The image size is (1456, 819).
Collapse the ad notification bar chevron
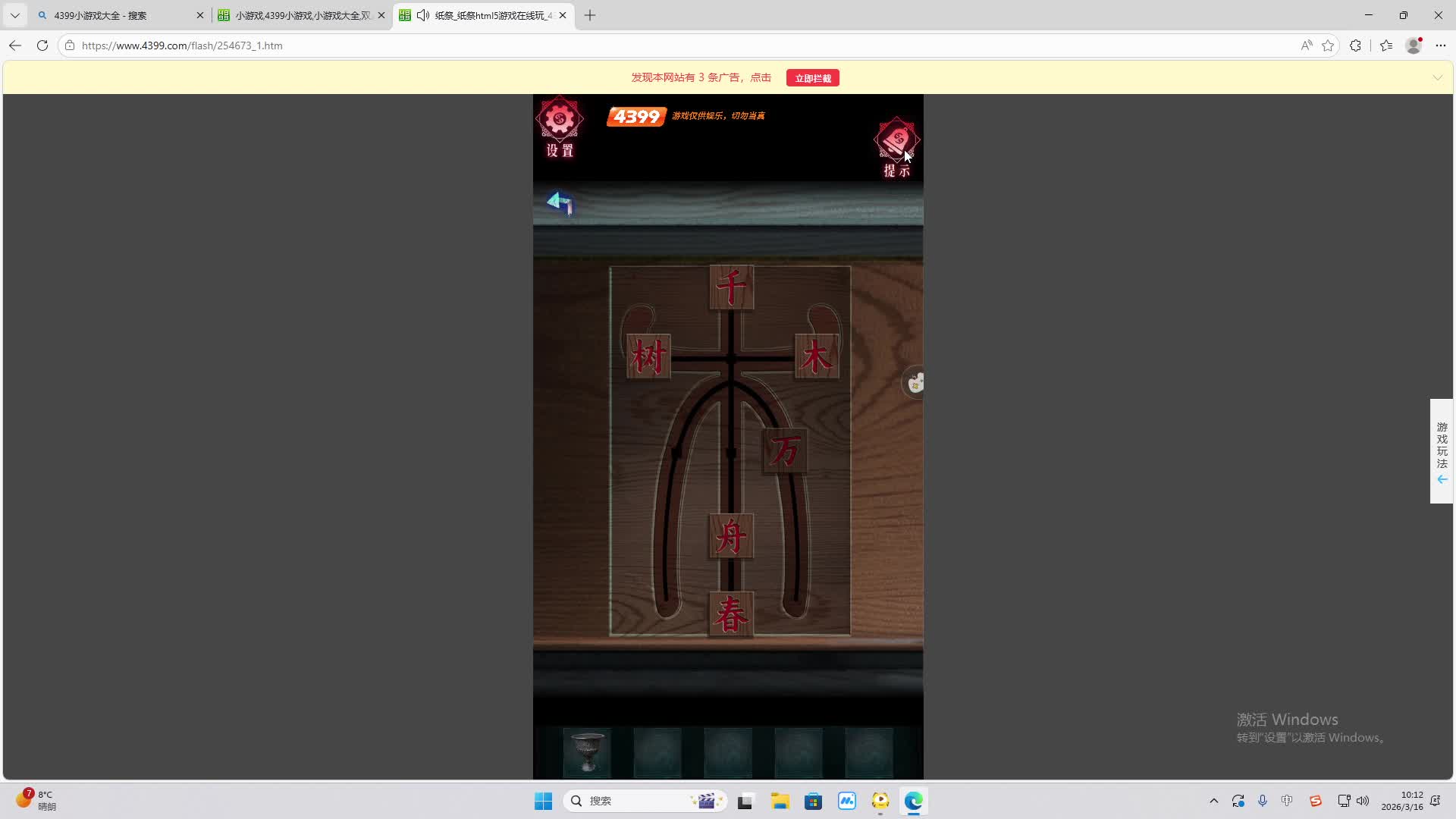(x=1437, y=77)
